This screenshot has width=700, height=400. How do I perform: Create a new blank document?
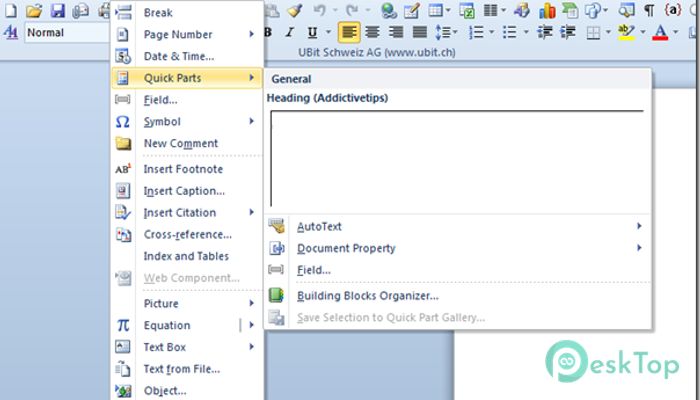pos(10,10)
